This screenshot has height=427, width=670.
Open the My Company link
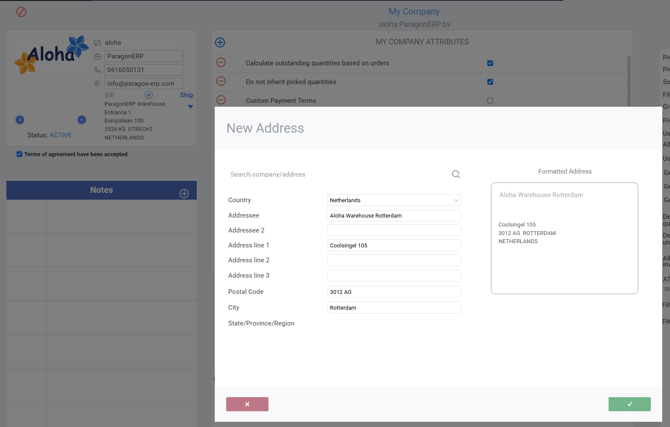click(414, 12)
